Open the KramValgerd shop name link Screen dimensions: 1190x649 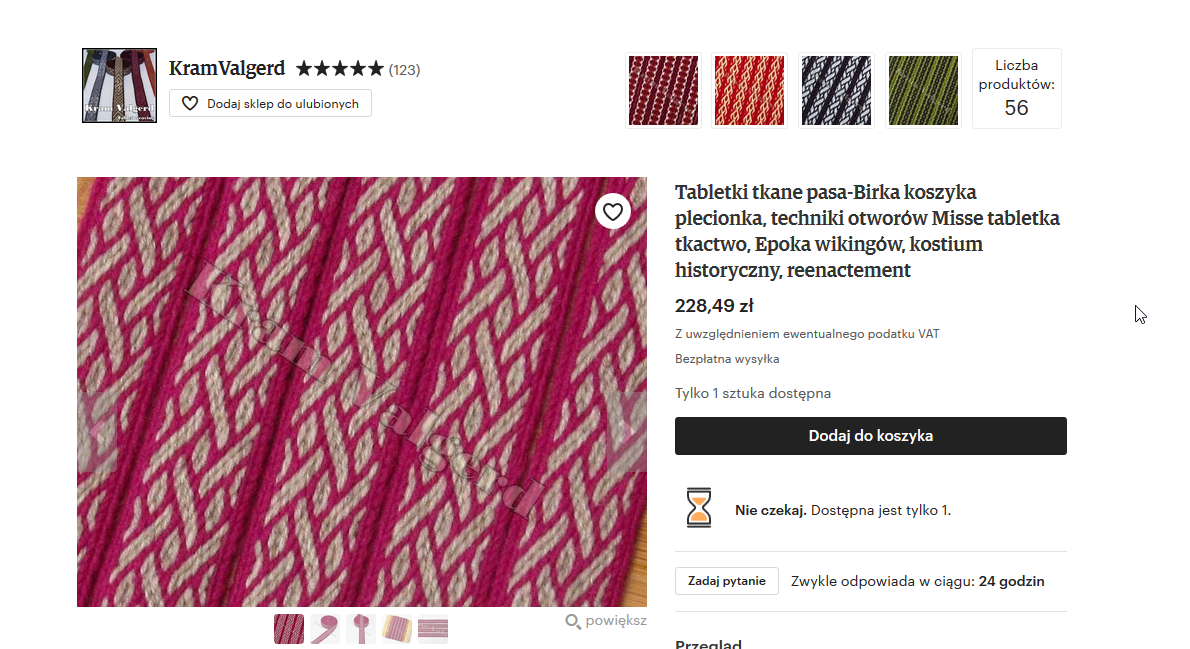pyautogui.click(x=227, y=69)
